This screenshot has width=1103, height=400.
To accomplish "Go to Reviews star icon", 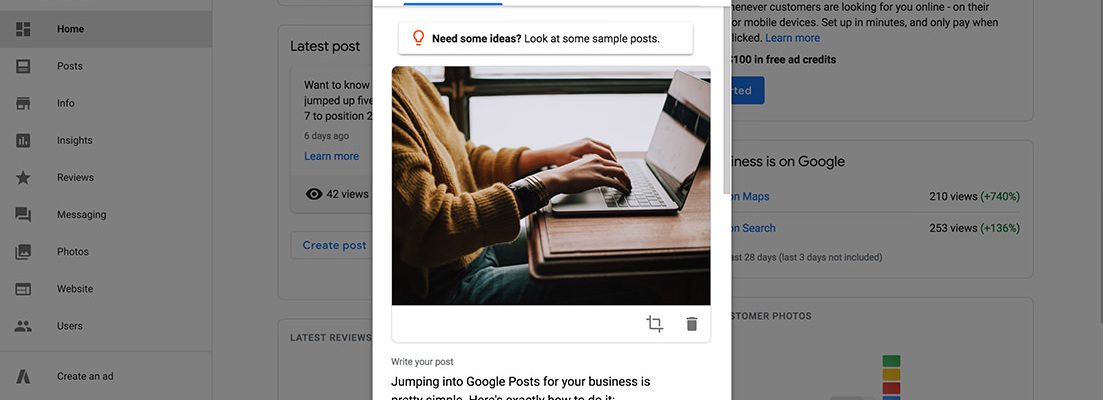I will coord(23,177).
